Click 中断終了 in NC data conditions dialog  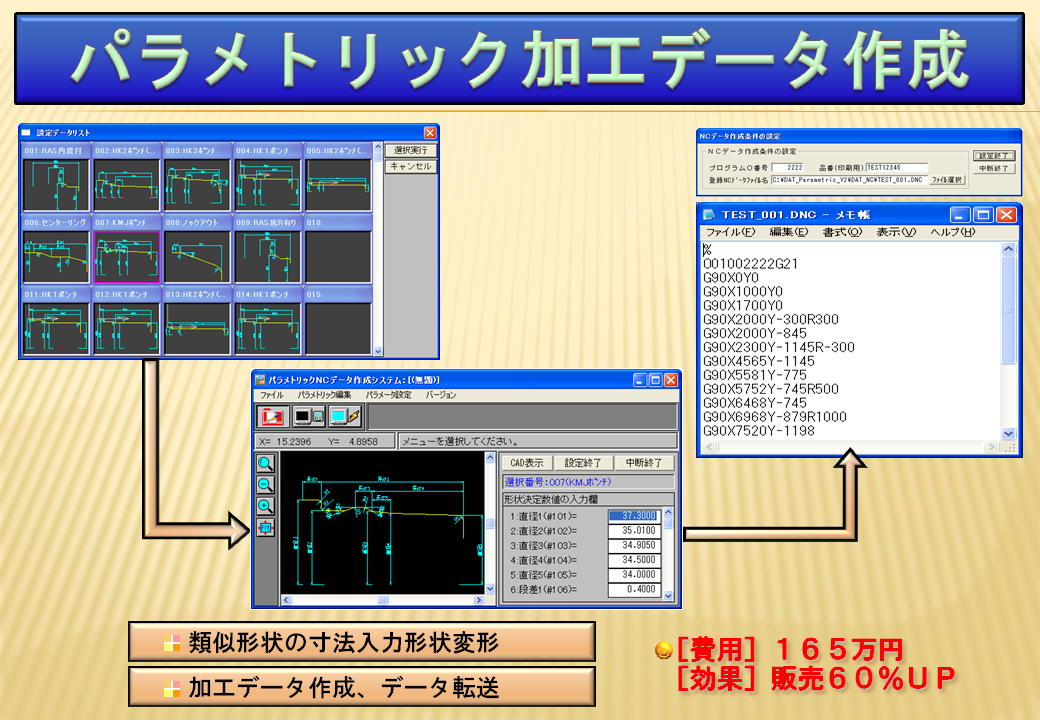pyautogui.click(x=994, y=168)
